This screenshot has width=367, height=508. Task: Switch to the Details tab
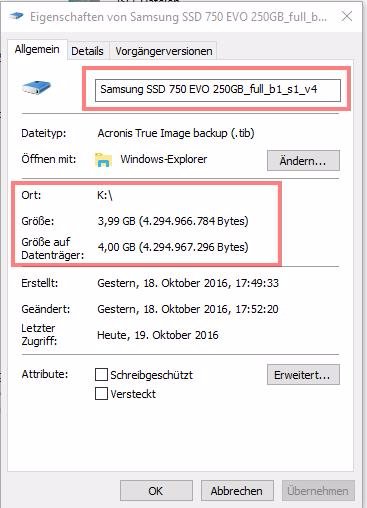pos(87,51)
